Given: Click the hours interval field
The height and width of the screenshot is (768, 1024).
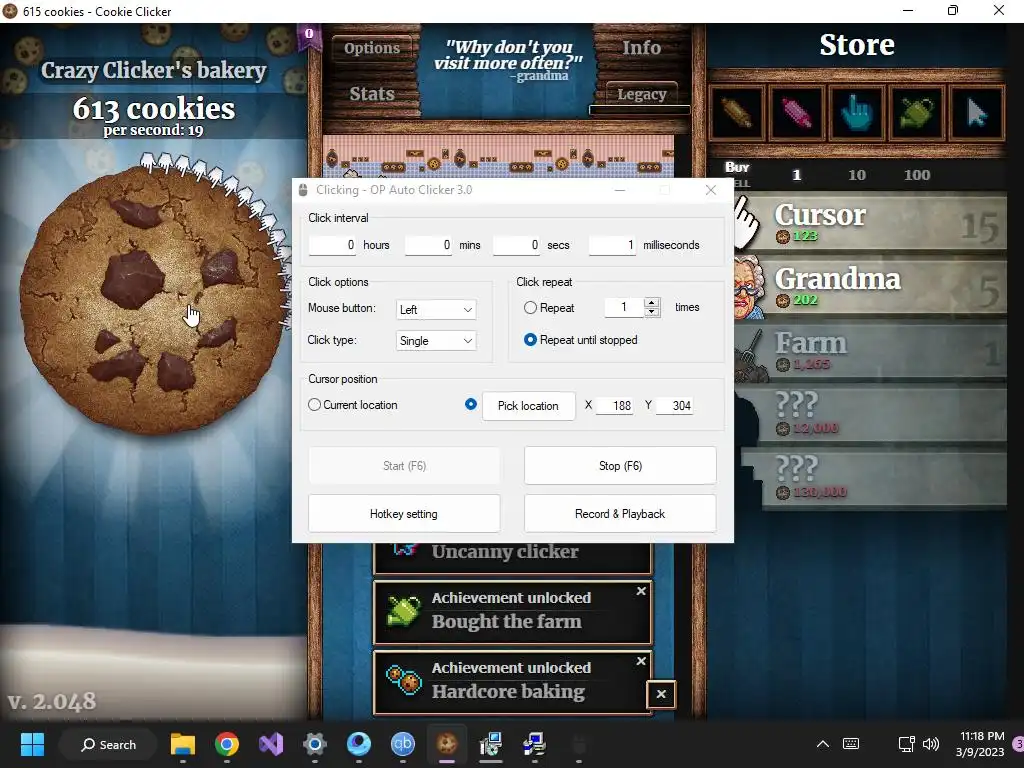Looking at the screenshot, I should point(332,245).
